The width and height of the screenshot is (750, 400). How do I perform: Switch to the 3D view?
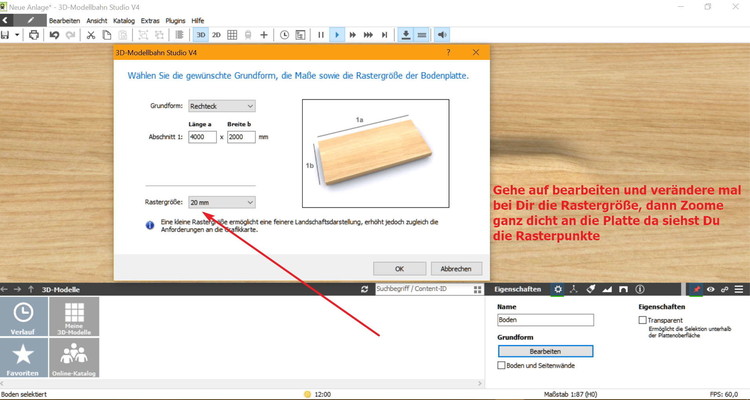[201, 35]
